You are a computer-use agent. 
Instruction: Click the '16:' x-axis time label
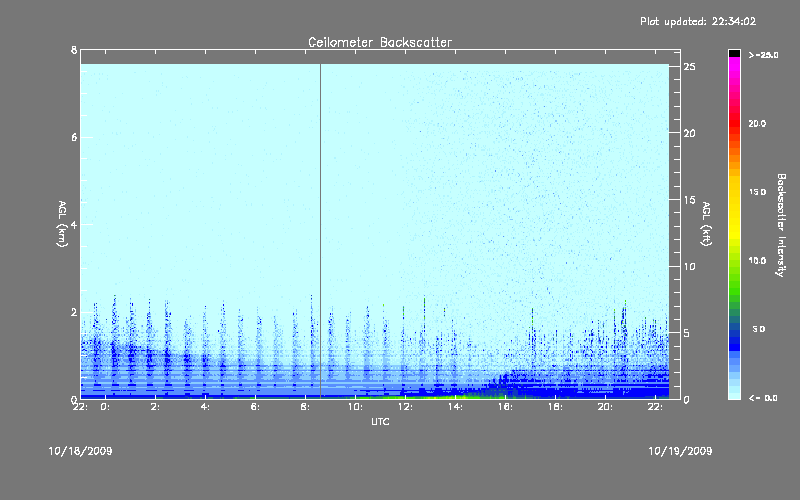[x=505, y=407]
